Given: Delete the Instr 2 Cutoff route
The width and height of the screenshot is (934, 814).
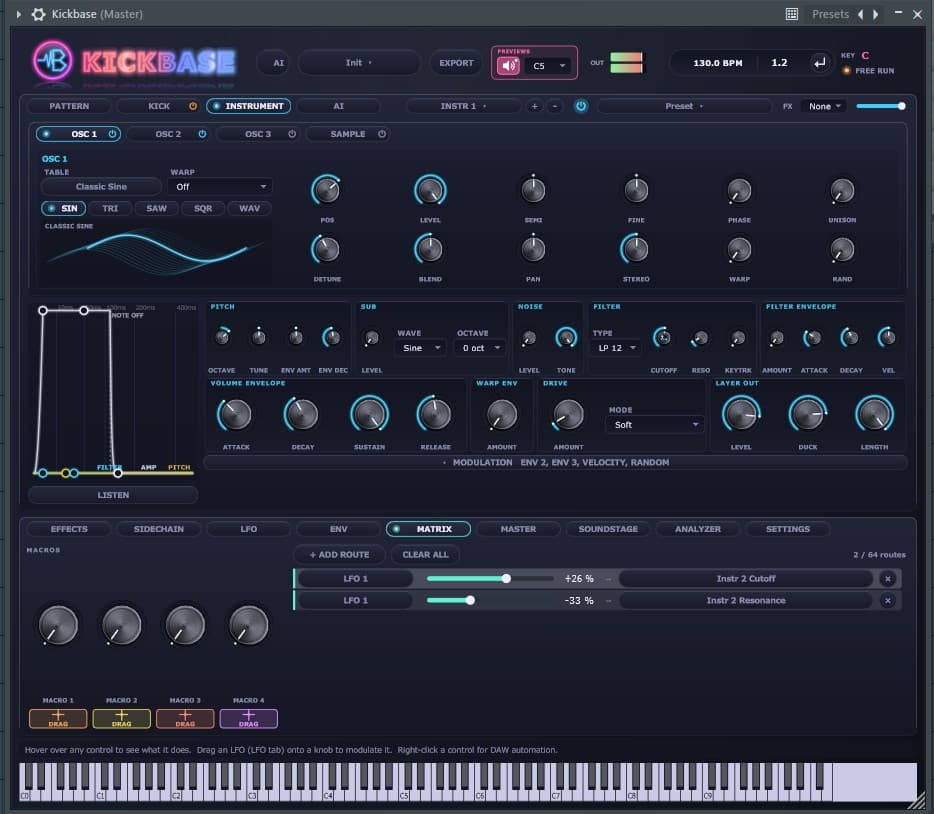Looking at the screenshot, I should tap(888, 578).
